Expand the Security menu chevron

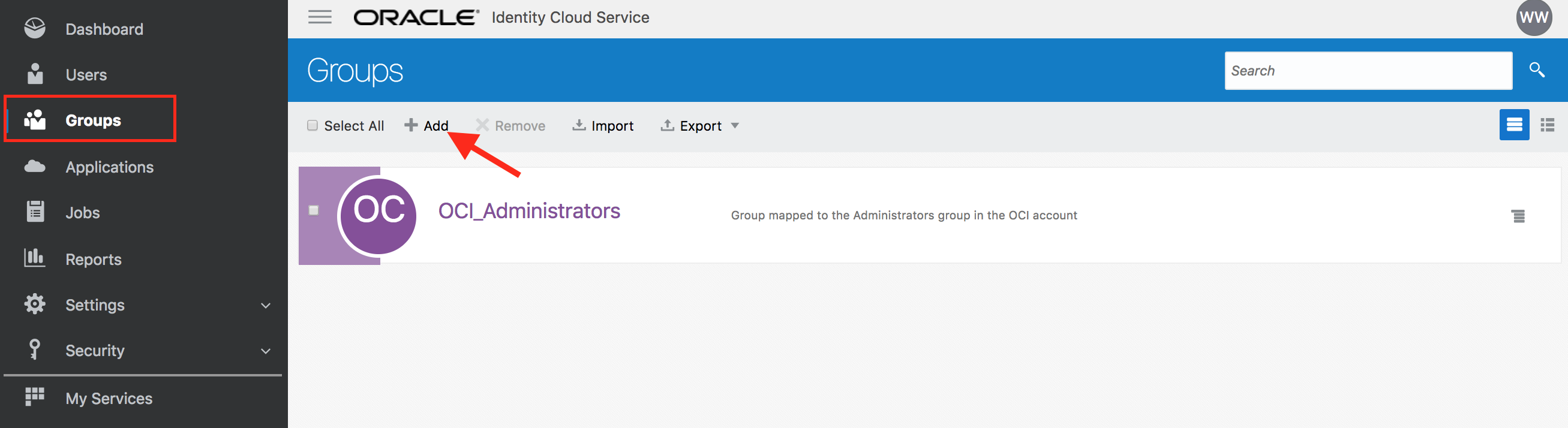click(265, 351)
